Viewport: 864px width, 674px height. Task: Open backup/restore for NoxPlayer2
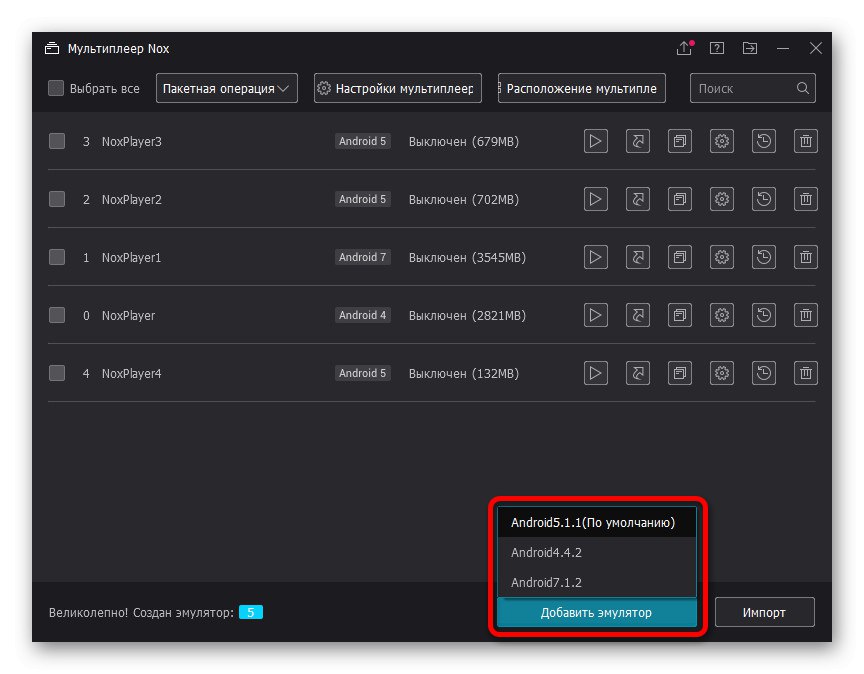coord(764,199)
